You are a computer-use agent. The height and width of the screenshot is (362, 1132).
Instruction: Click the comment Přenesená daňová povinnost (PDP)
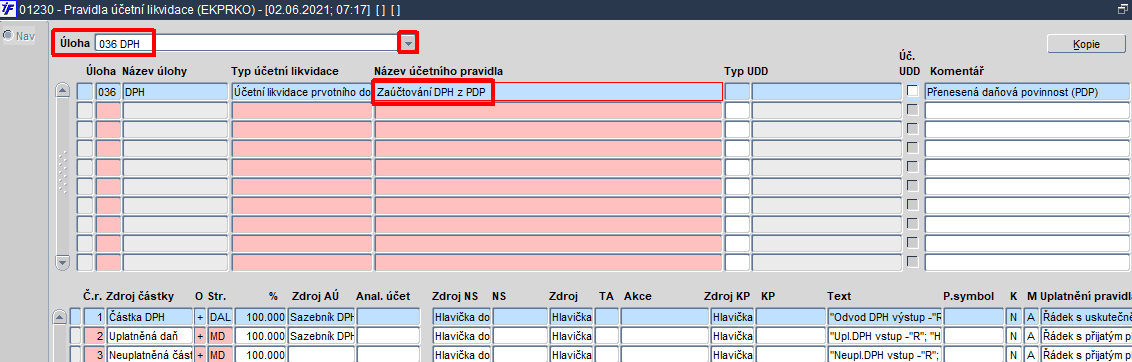click(x=1027, y=92)
